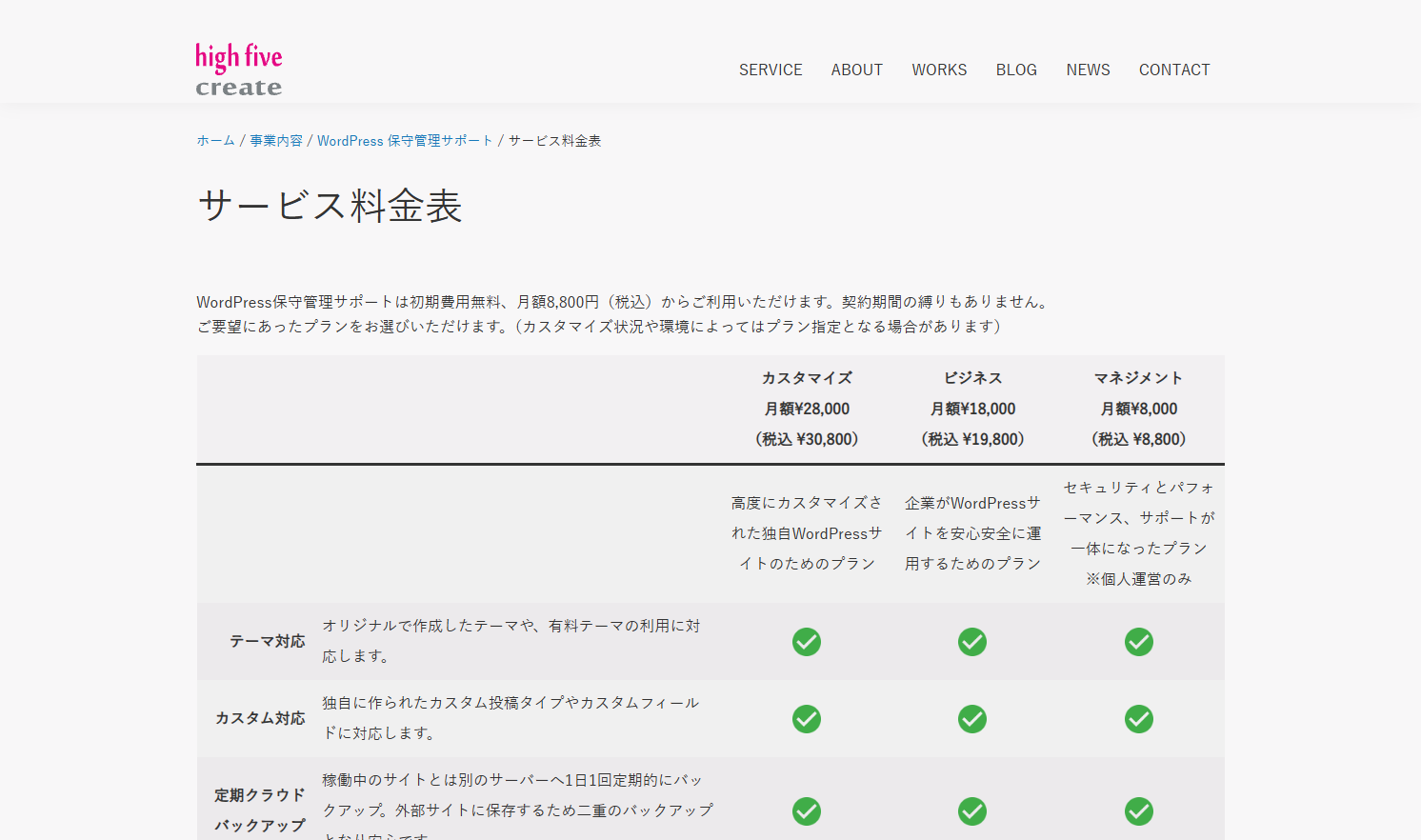Toggle 定期クラウドバックアップ check for ビジネス plan
The width and height of the screenshot is (1421, 840).
point(972,811)
